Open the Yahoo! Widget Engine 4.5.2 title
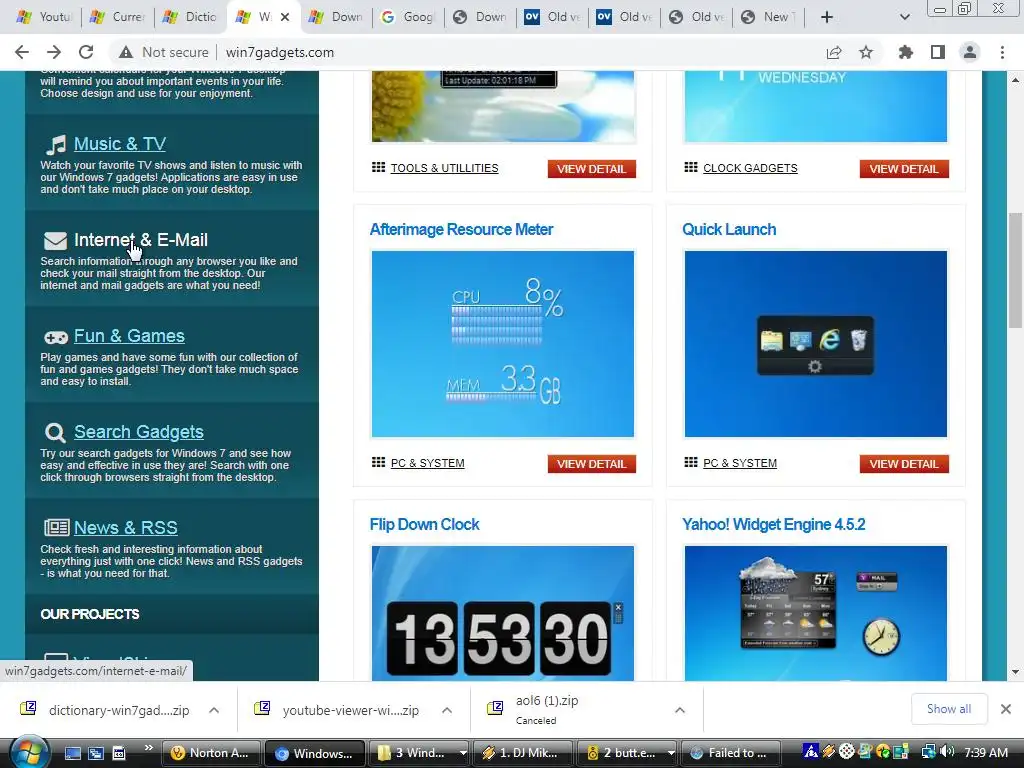The height and width of the screenshot is (768, 1024). click(x=773, y=524)
